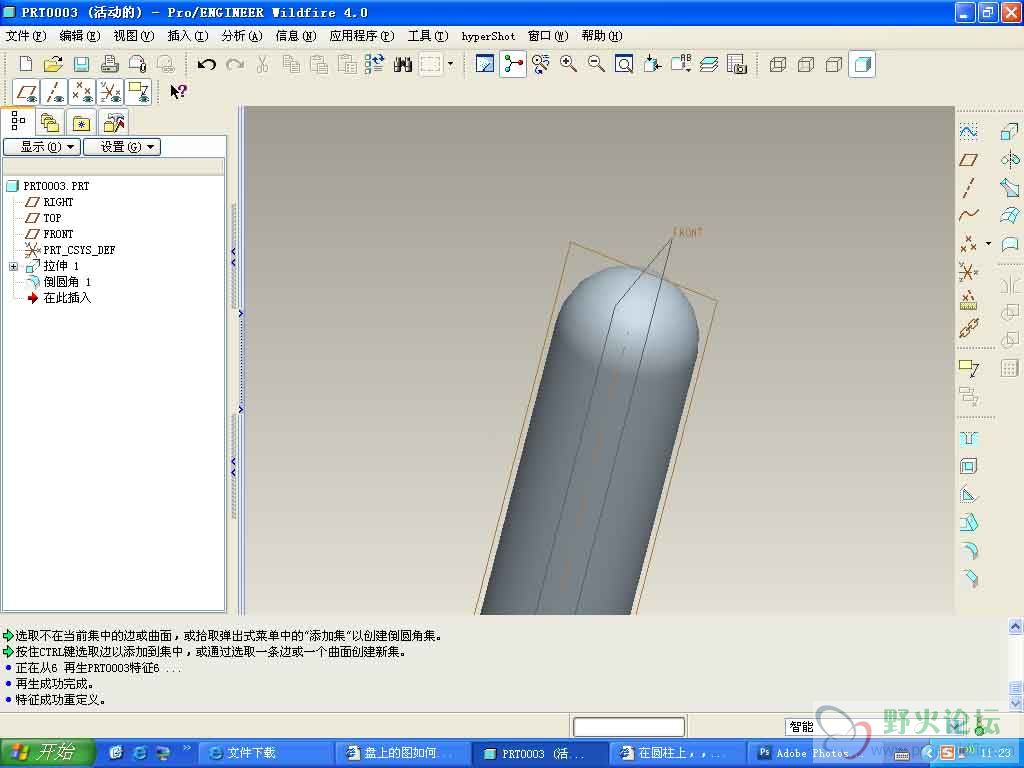The image size is (1024, 768).
Task: Toggle annotation element display
Action: pos(138,92)
